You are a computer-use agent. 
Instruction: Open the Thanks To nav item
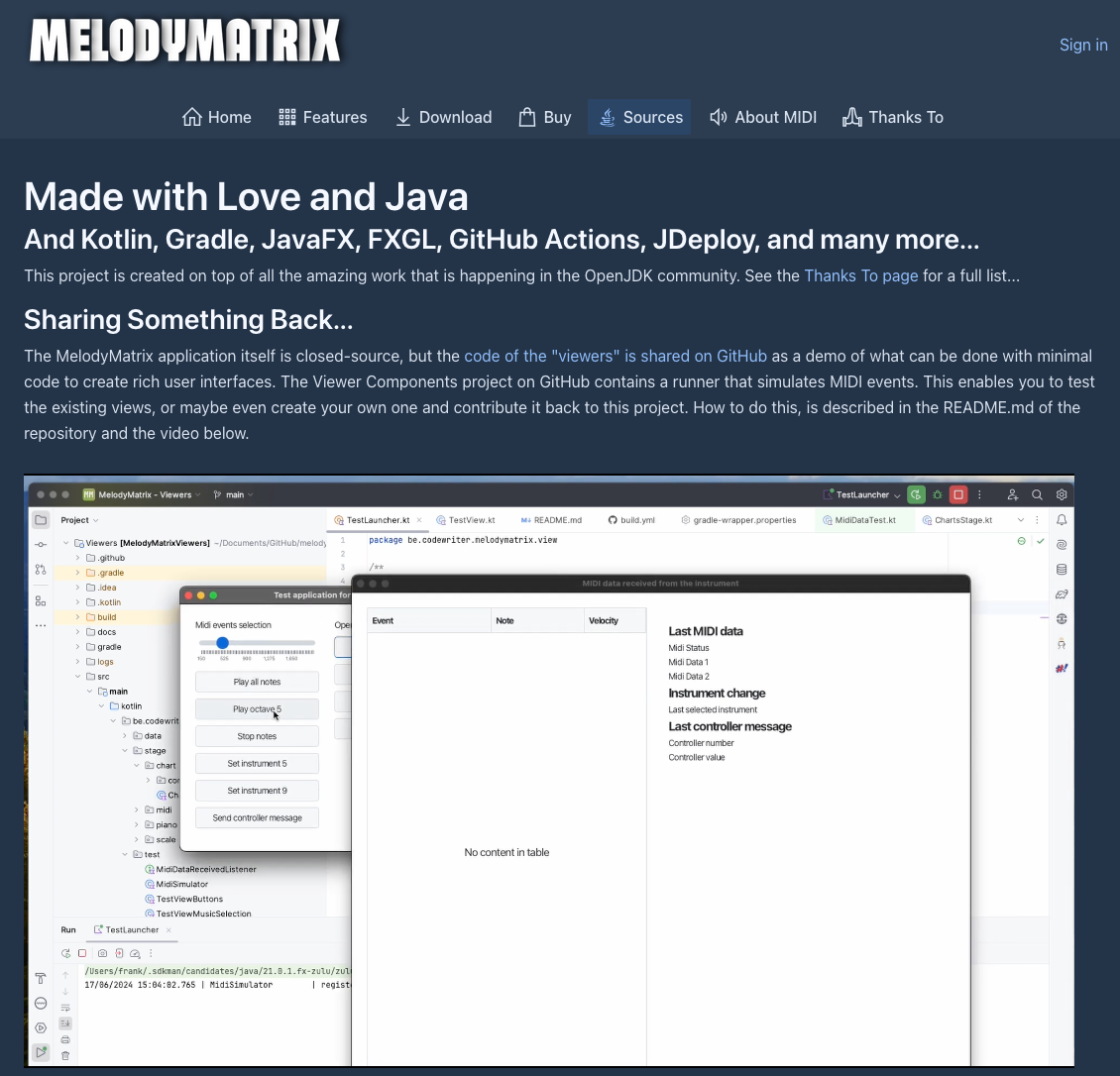tap(893, 117)
